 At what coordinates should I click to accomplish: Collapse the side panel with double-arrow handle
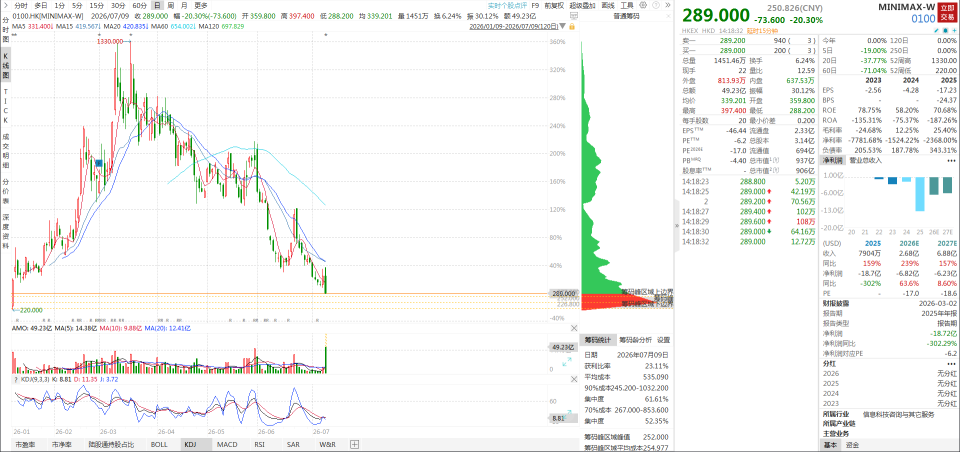[x=677, y=226]
